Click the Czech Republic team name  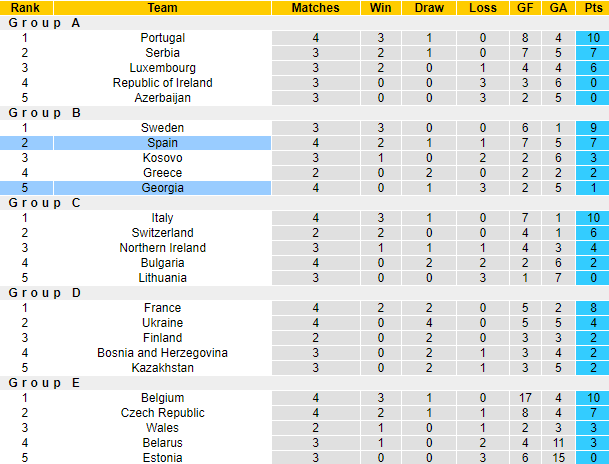(x=163, y=413)
